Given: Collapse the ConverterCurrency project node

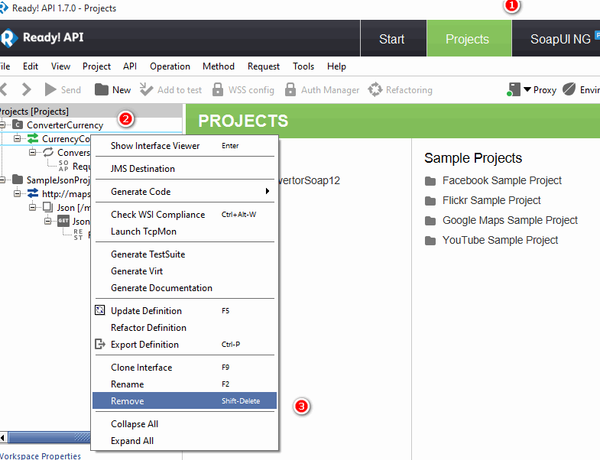Looking at the screenshot, I should click(4, 124).
